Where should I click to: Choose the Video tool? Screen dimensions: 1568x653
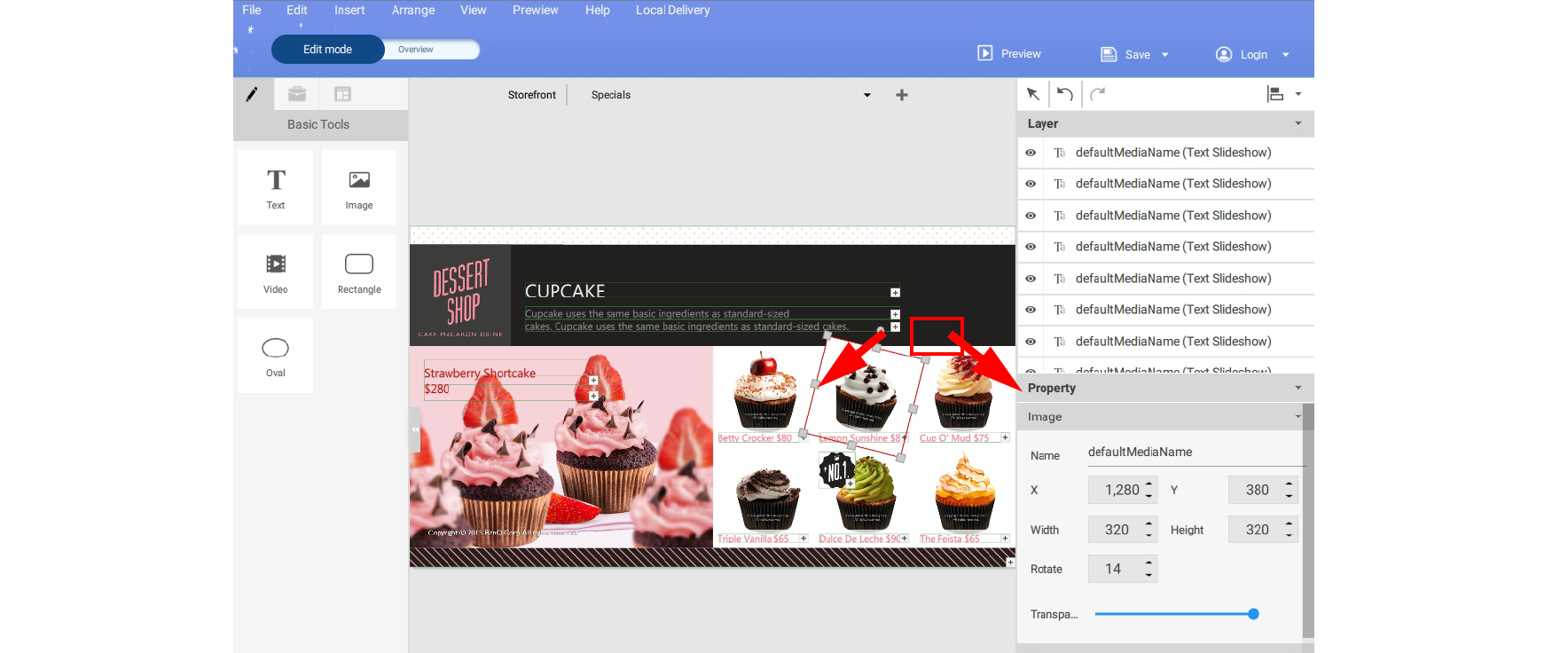(276, 272)
